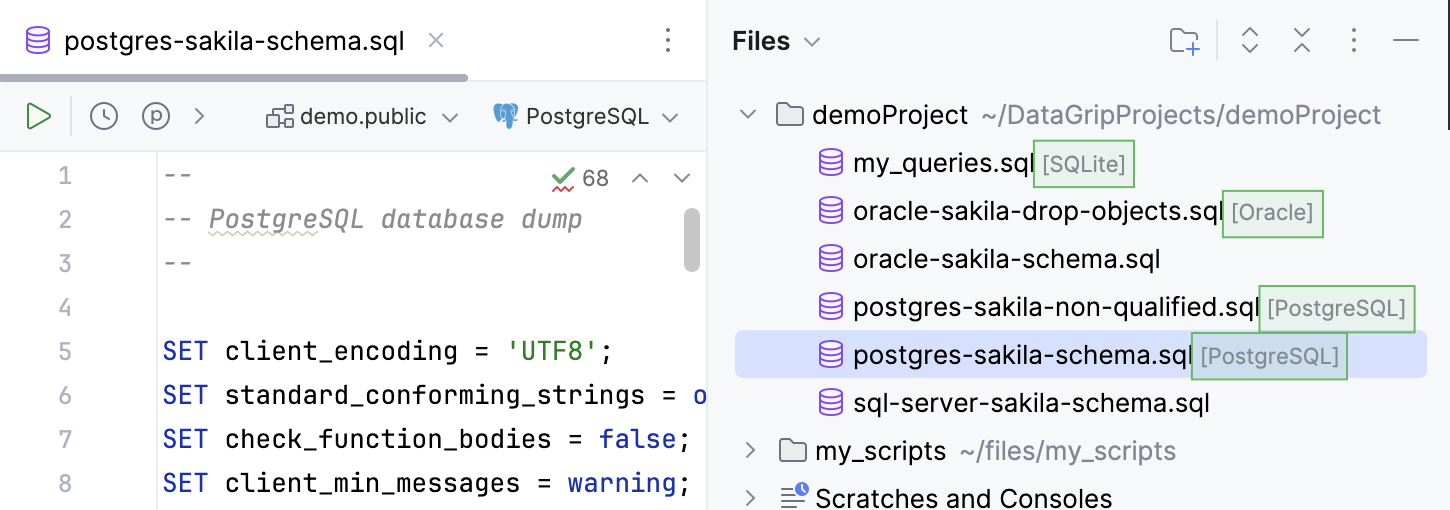Collapse the demoProject folder
The height and width of the screenshot is (510, 1450).
point(748,115)
